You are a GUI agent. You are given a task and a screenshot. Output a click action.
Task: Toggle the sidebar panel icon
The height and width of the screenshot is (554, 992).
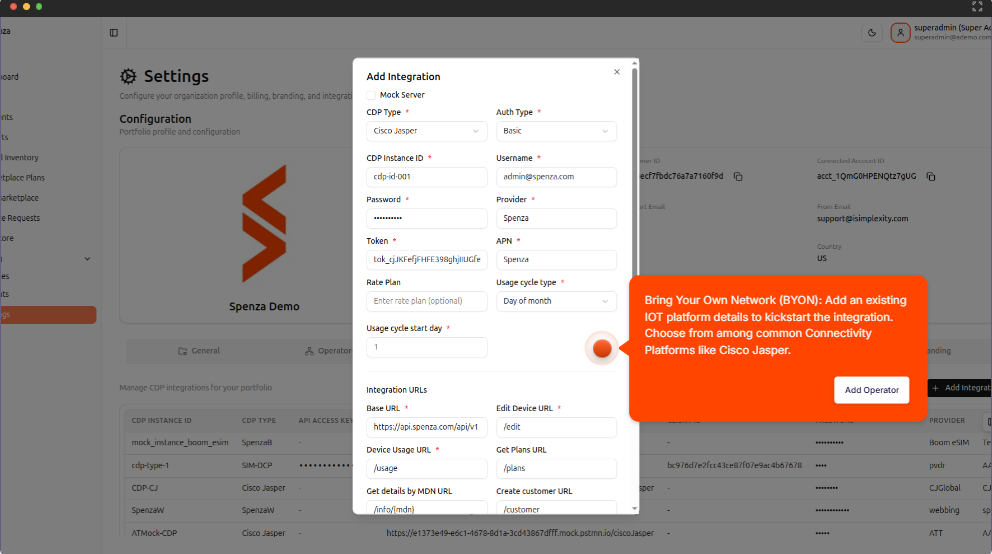point(114,33)
